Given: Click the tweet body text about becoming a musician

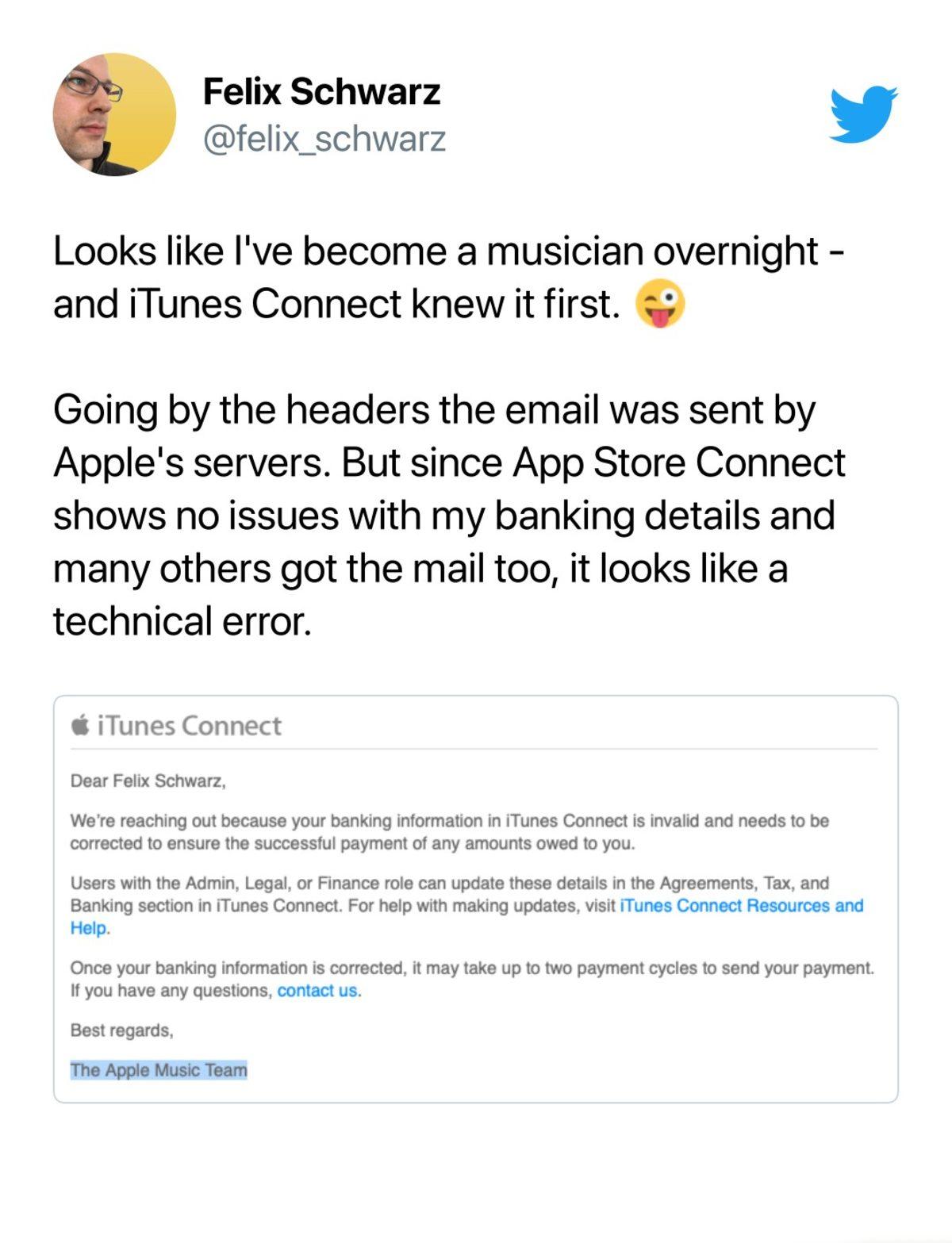Looking at the screenshot, I should click(x=444, y=276).
